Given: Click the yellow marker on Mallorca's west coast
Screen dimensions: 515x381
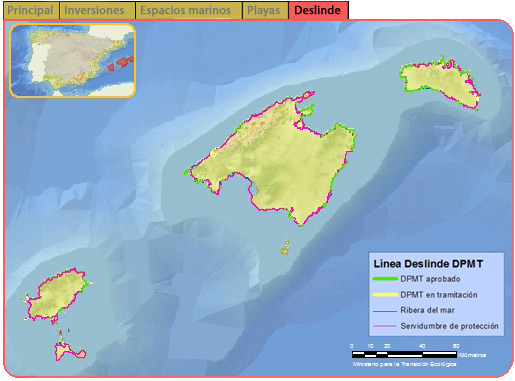Looking at the screenshot, I should pyautogui.click(x=213, y=153).
